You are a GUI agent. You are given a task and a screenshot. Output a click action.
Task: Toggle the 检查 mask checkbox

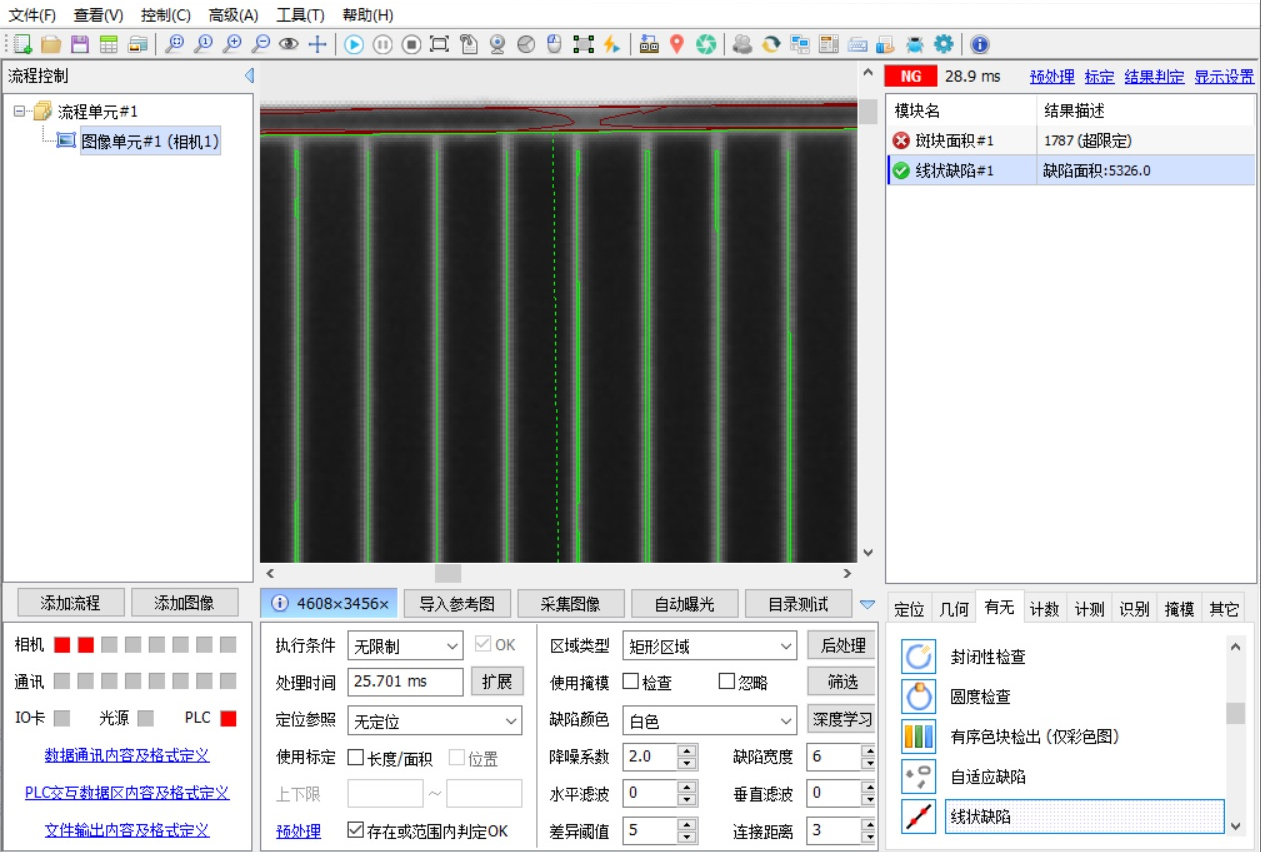point(631,681)
